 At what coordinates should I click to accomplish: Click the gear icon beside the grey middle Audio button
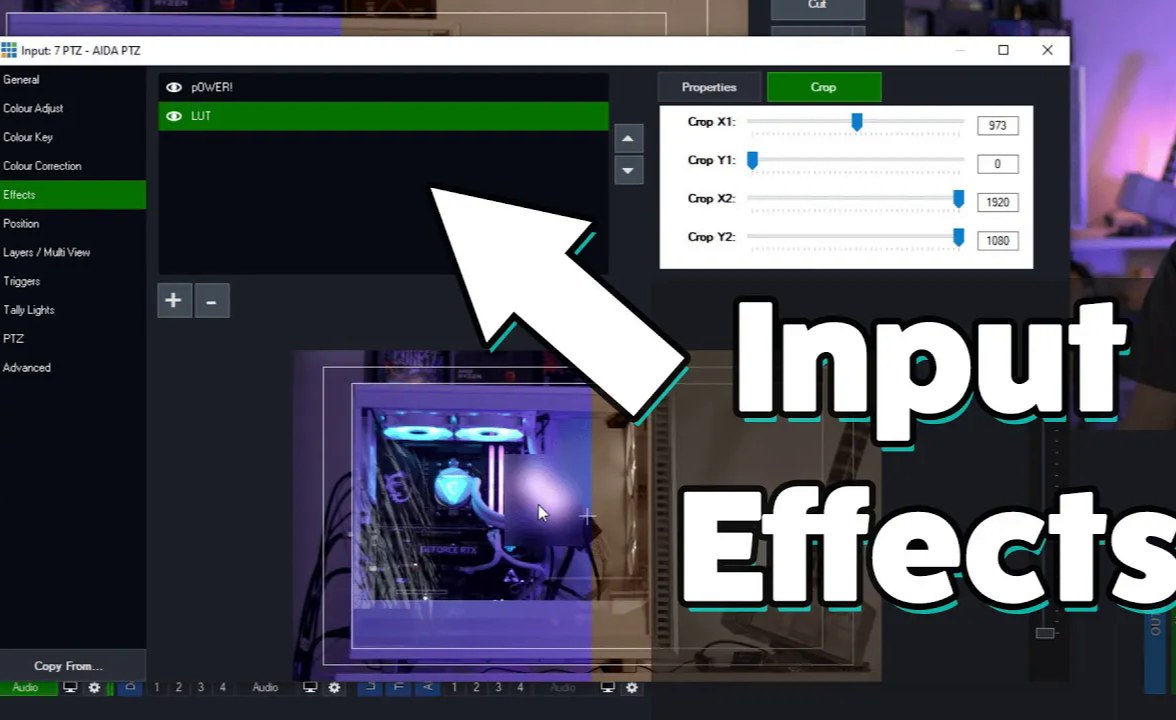334,688
